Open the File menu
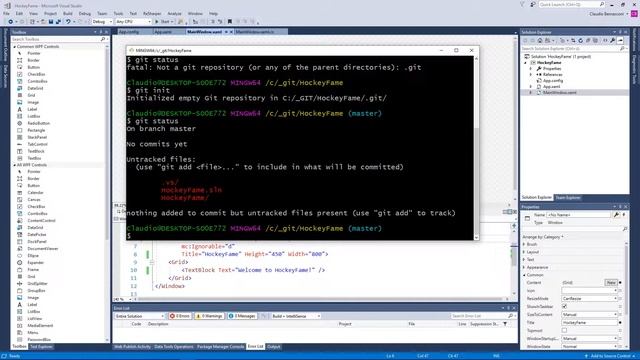640x360 pixels. click(x=6, y=13)
